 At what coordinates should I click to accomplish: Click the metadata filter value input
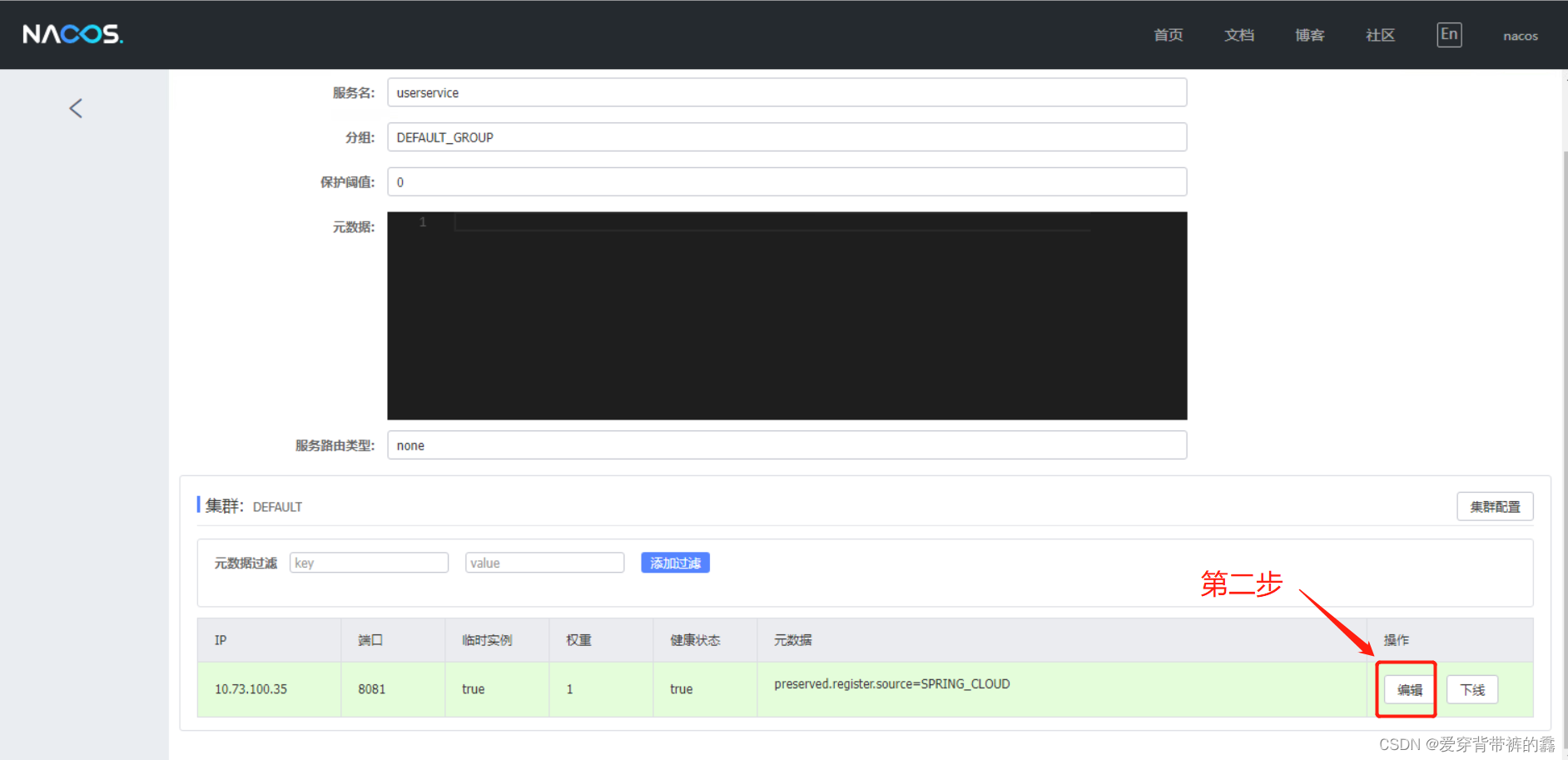pos(544,563)
